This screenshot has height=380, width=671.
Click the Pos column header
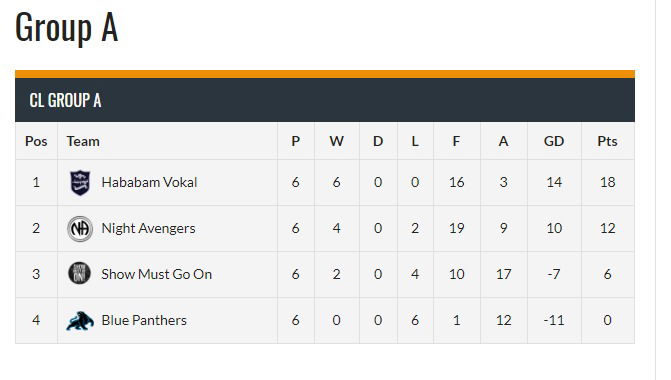[36, 141]
